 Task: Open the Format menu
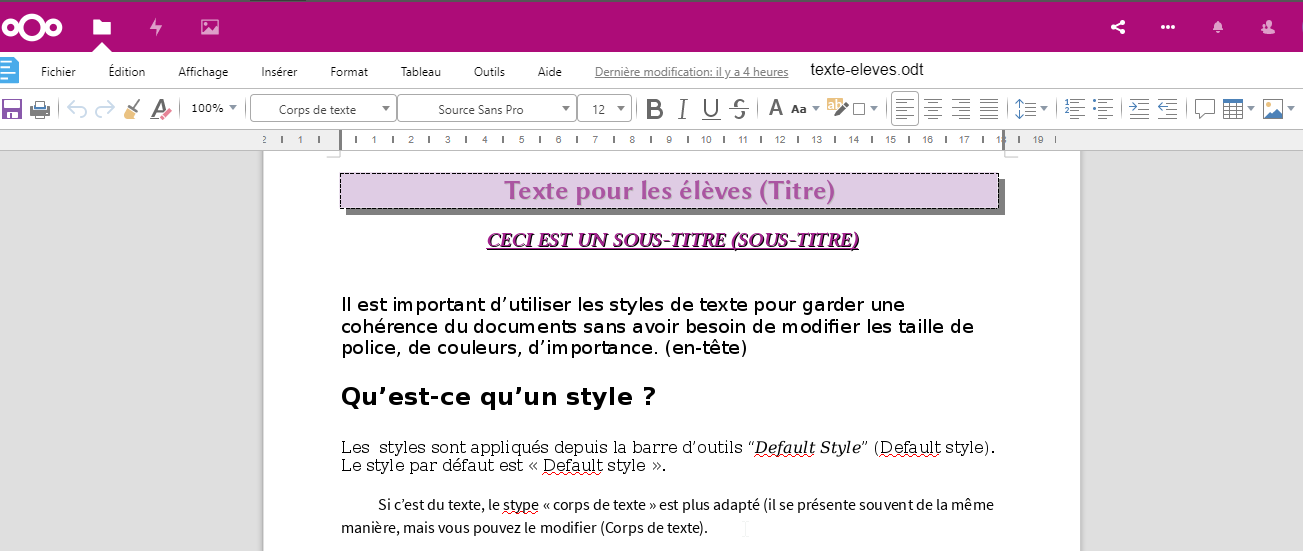point(349,72)
